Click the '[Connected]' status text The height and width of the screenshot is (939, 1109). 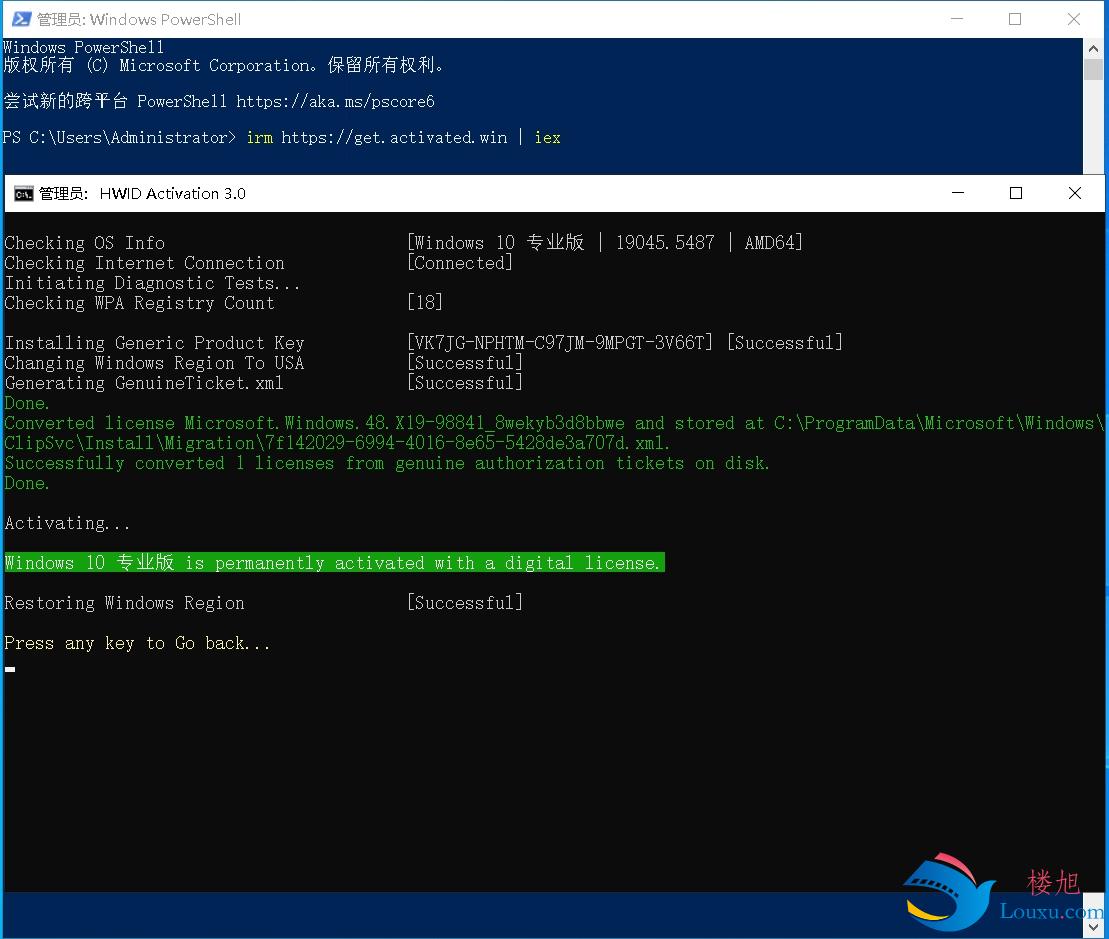tap(460, 263)
